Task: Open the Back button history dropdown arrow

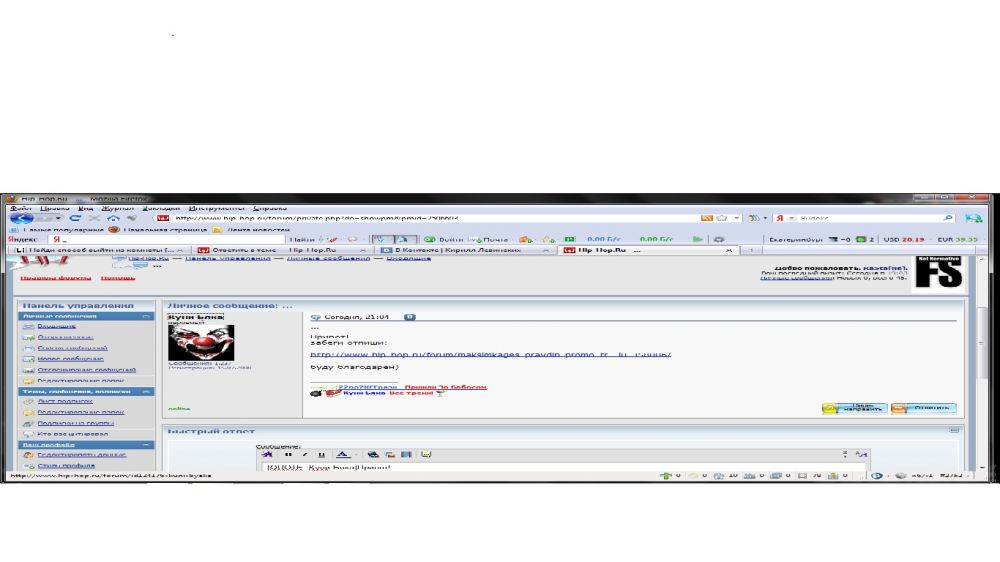Action: (58, 218)
